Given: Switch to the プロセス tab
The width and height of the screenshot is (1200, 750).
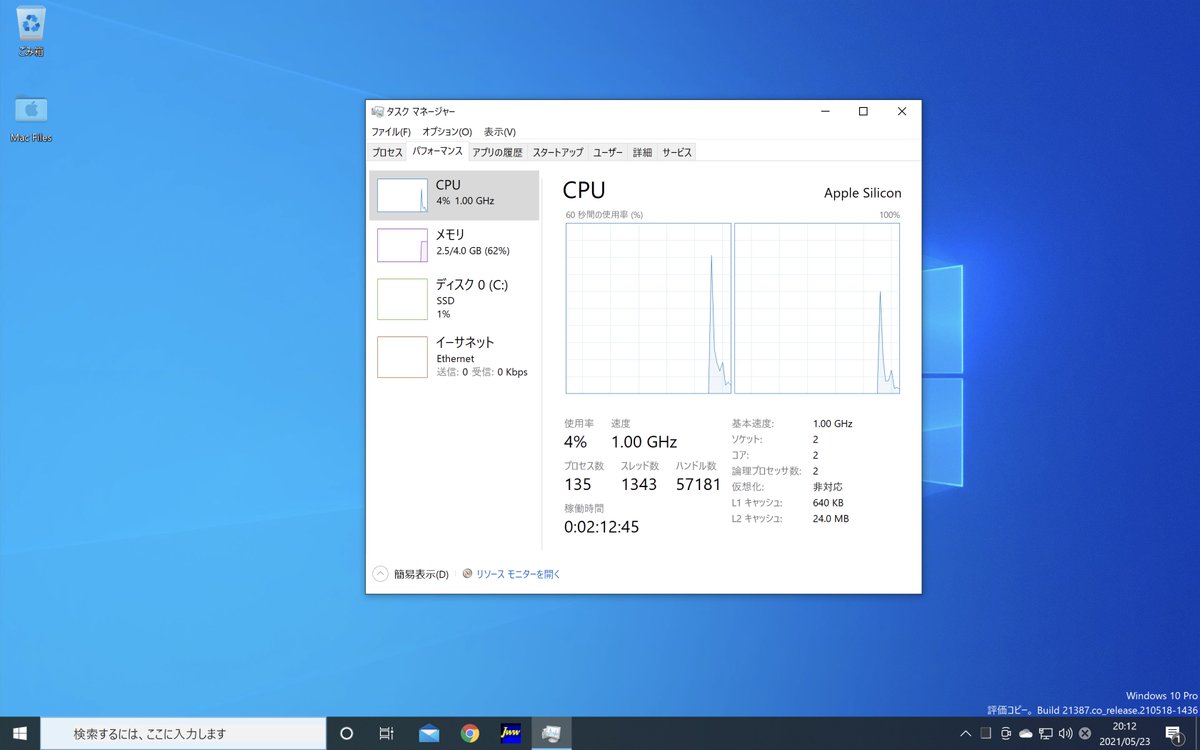Looking at the screenshot, I should (388, 152).
